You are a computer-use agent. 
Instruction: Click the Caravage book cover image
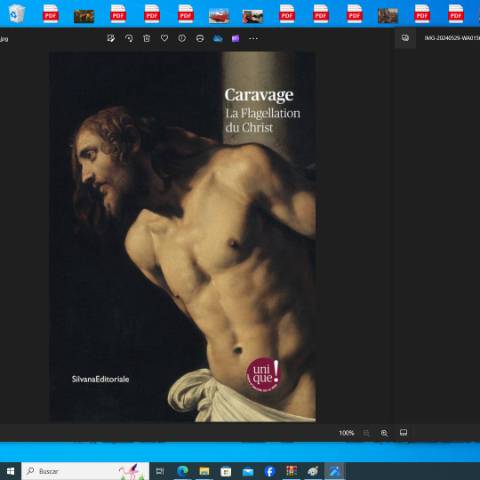tap(183, 237)
